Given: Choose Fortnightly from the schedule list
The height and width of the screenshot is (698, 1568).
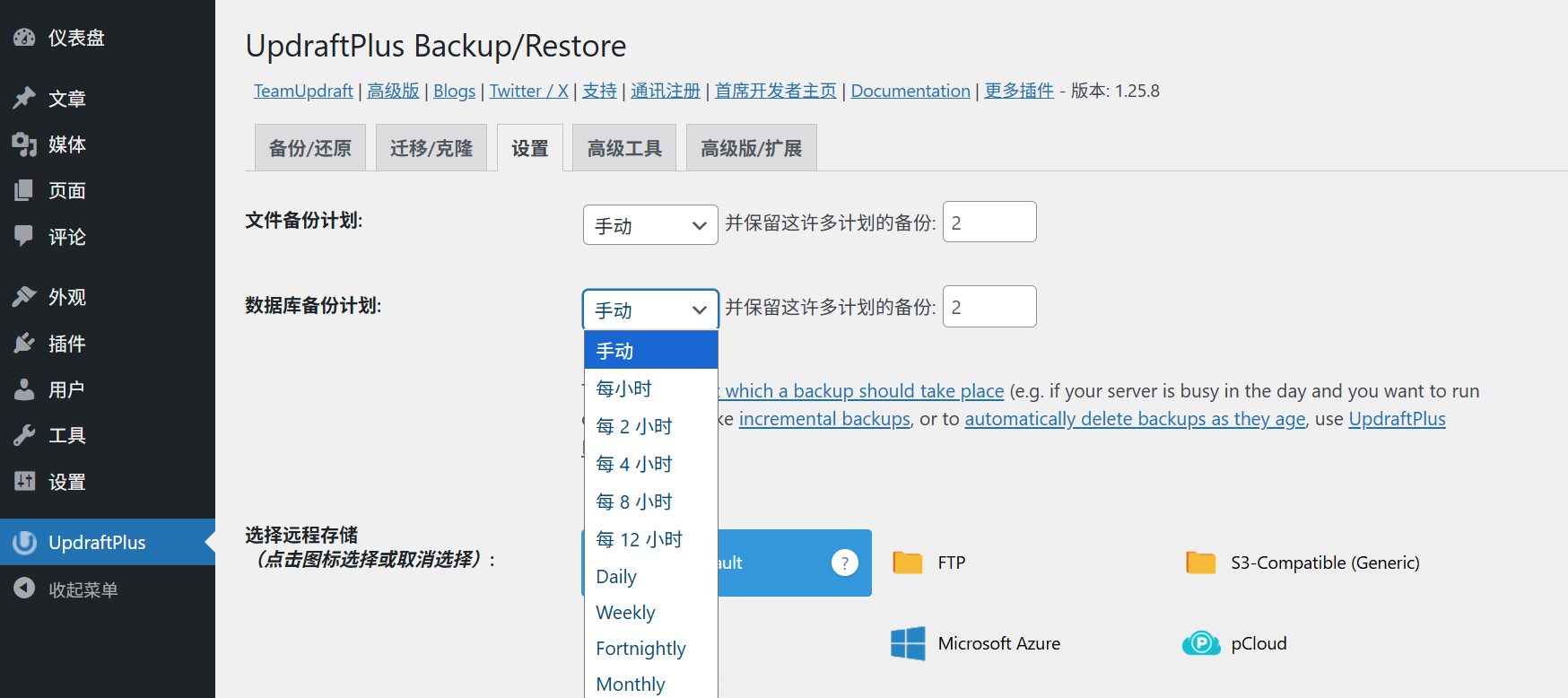Looking at the screenshot, I should (650, 649).
